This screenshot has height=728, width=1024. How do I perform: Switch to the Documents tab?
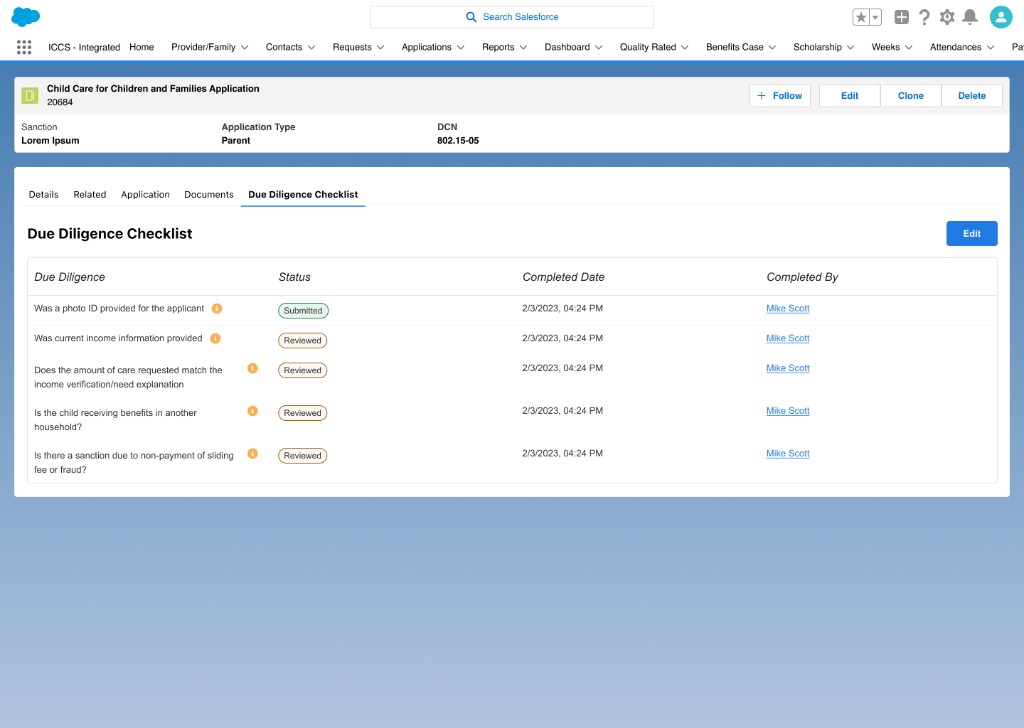209,195
